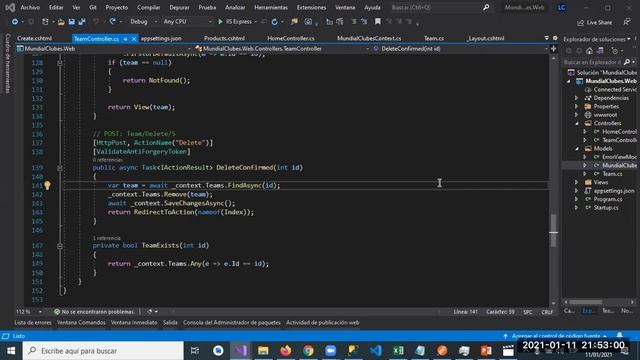Collapse the Models folder in Solution Explorer

point(577,149)
